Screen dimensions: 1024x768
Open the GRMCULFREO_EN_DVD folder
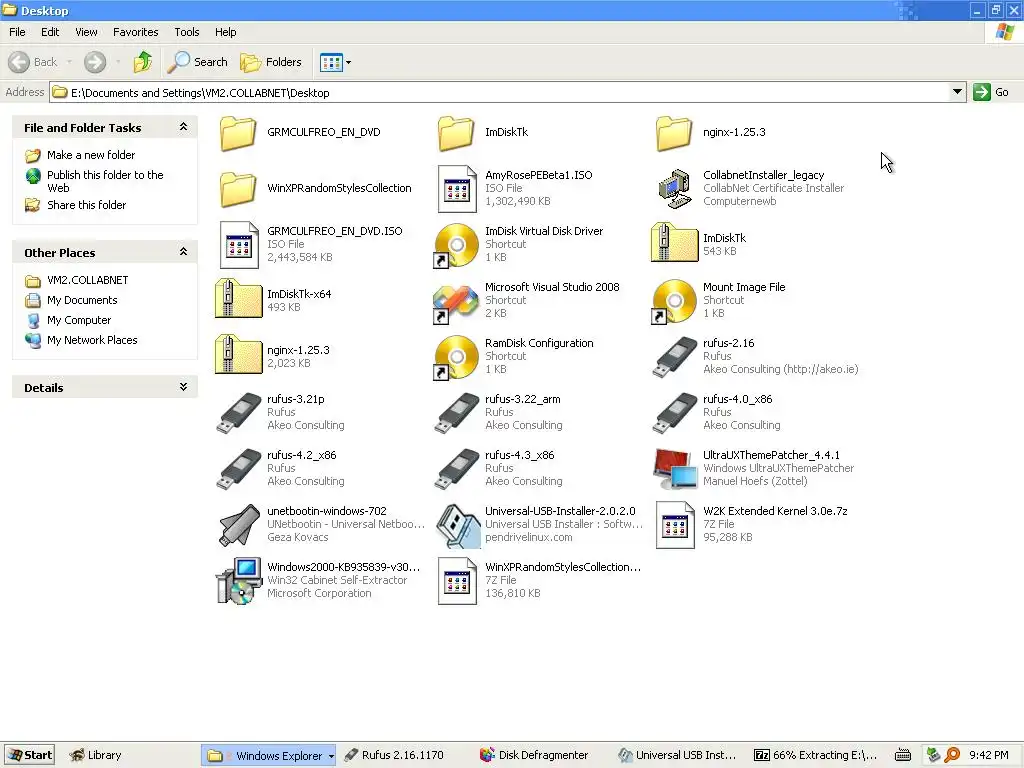238,133
